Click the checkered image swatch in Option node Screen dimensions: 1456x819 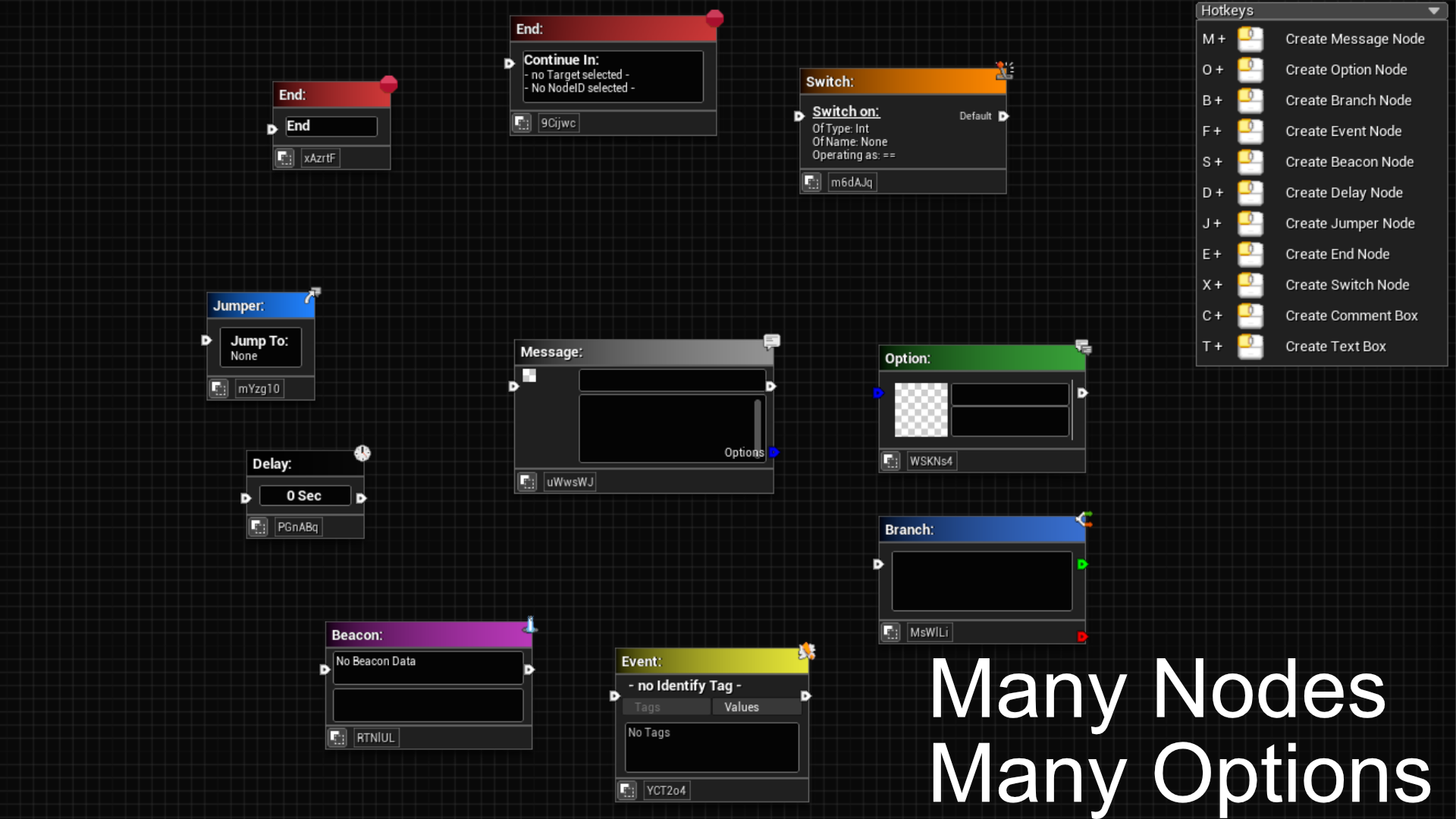pos(921,409)
